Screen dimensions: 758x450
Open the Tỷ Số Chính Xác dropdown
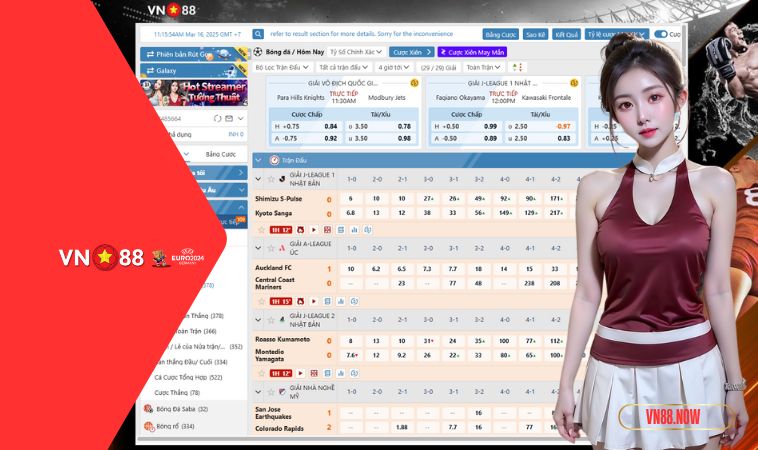(x=356, y=52)
